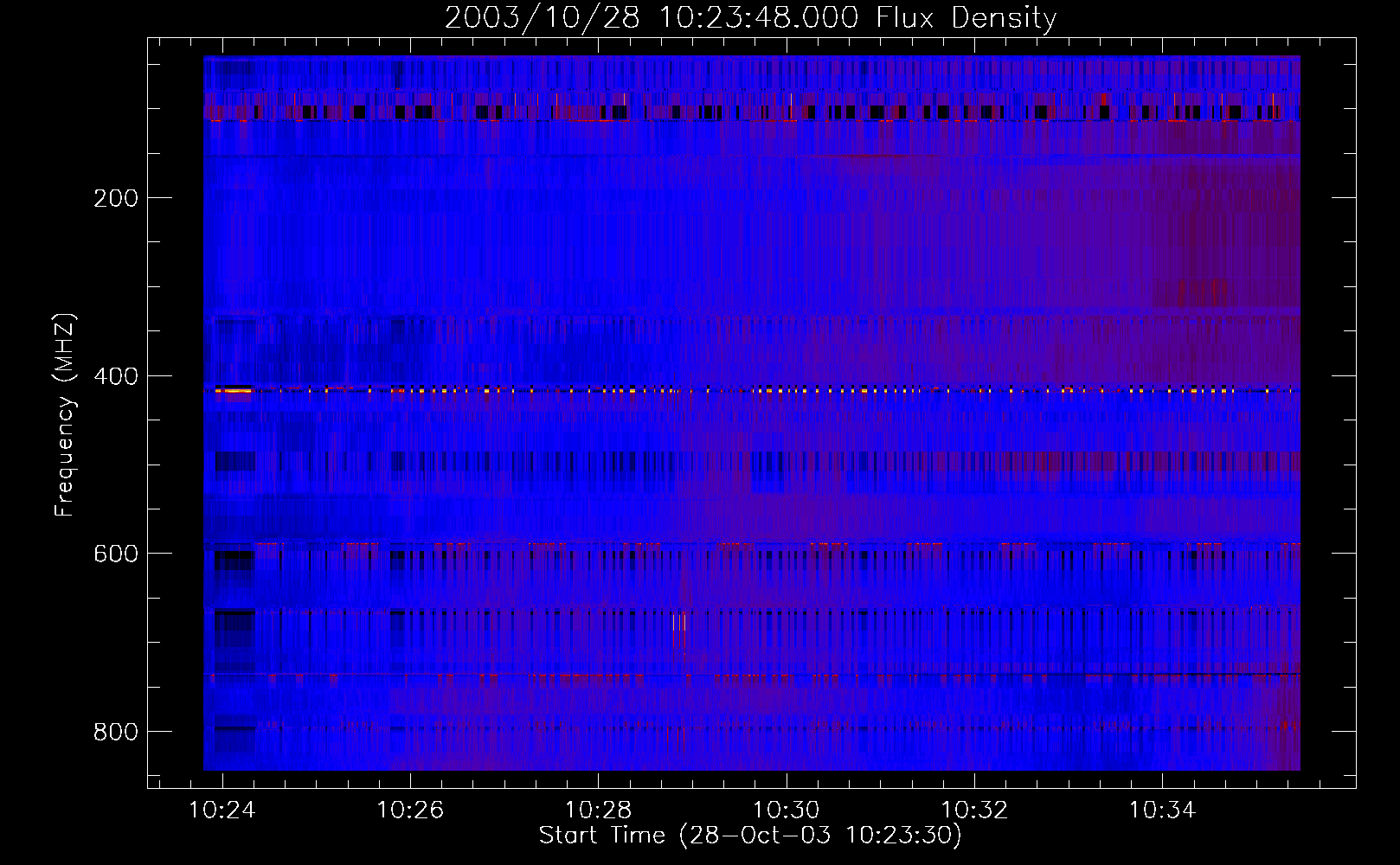The width and height of the screenshot is (1400, 865).
Task: Select the 'Frequency (MHZ)' axis label
Action: point(65,414)
